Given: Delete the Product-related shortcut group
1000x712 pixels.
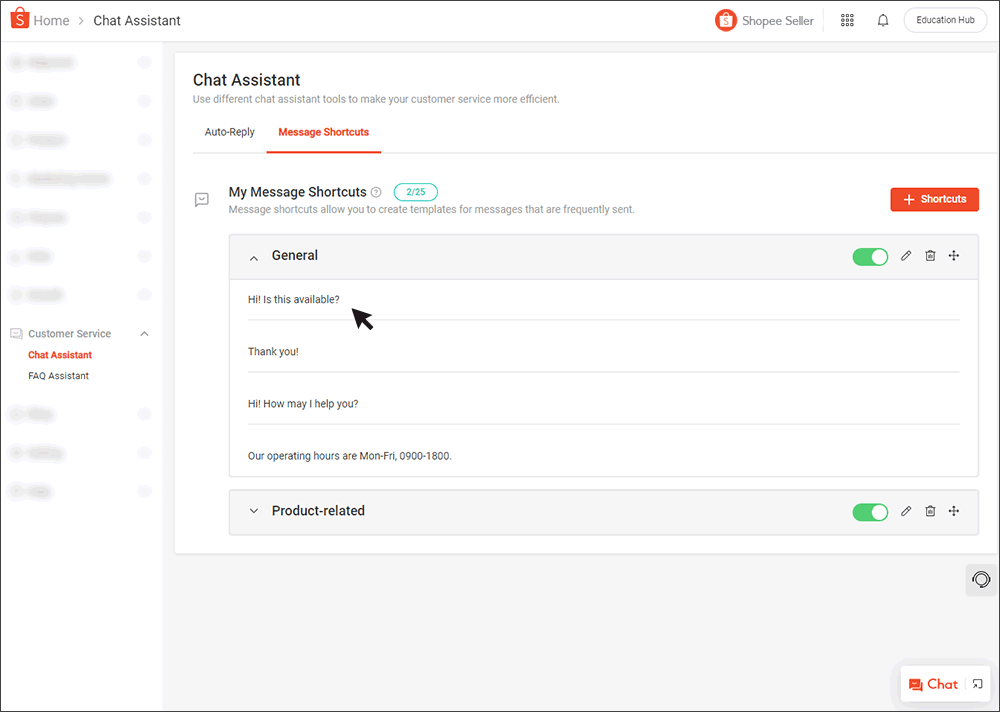Looking at the screenshot, I should click(930, 511).
